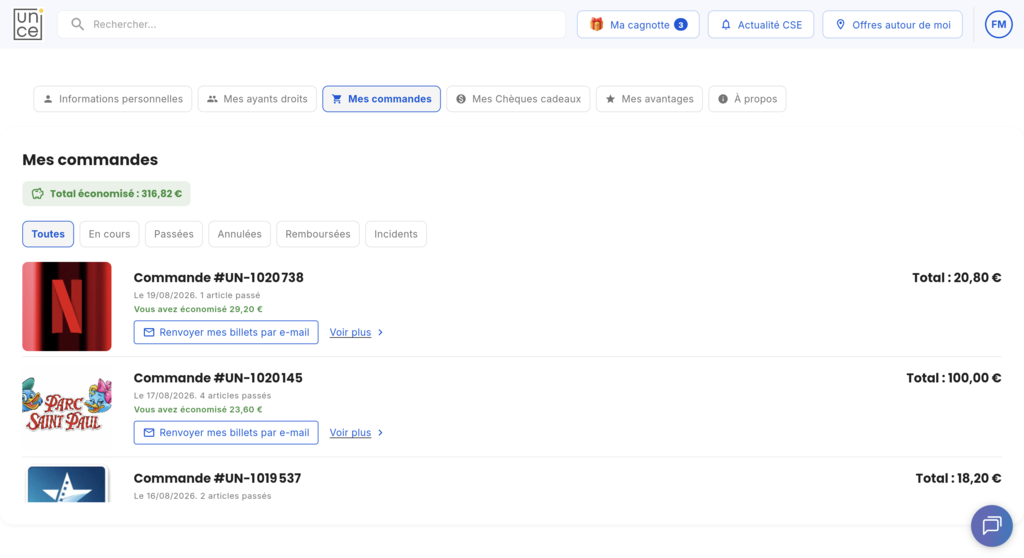Viewport: 1024px width, 558px height.
Task: Click Total économisé 316,82 € badge
Action: 106,193
